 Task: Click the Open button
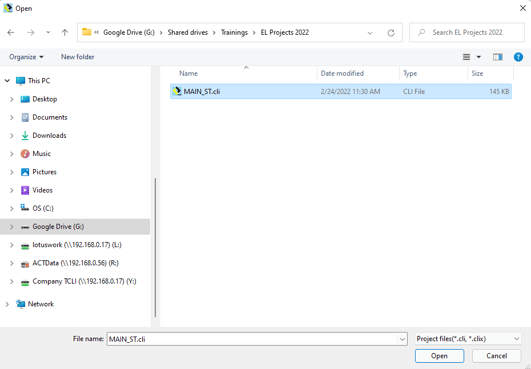click(x=439, y=356)
